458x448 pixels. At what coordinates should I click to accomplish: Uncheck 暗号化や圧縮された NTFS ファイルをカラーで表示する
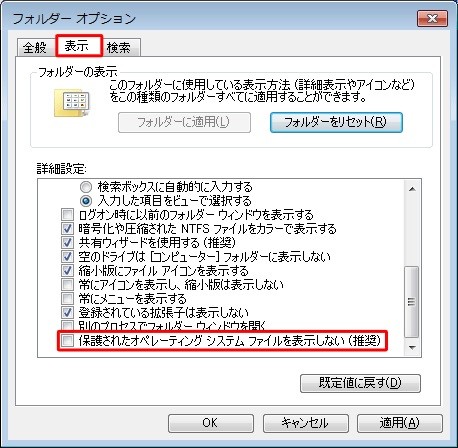67,229
